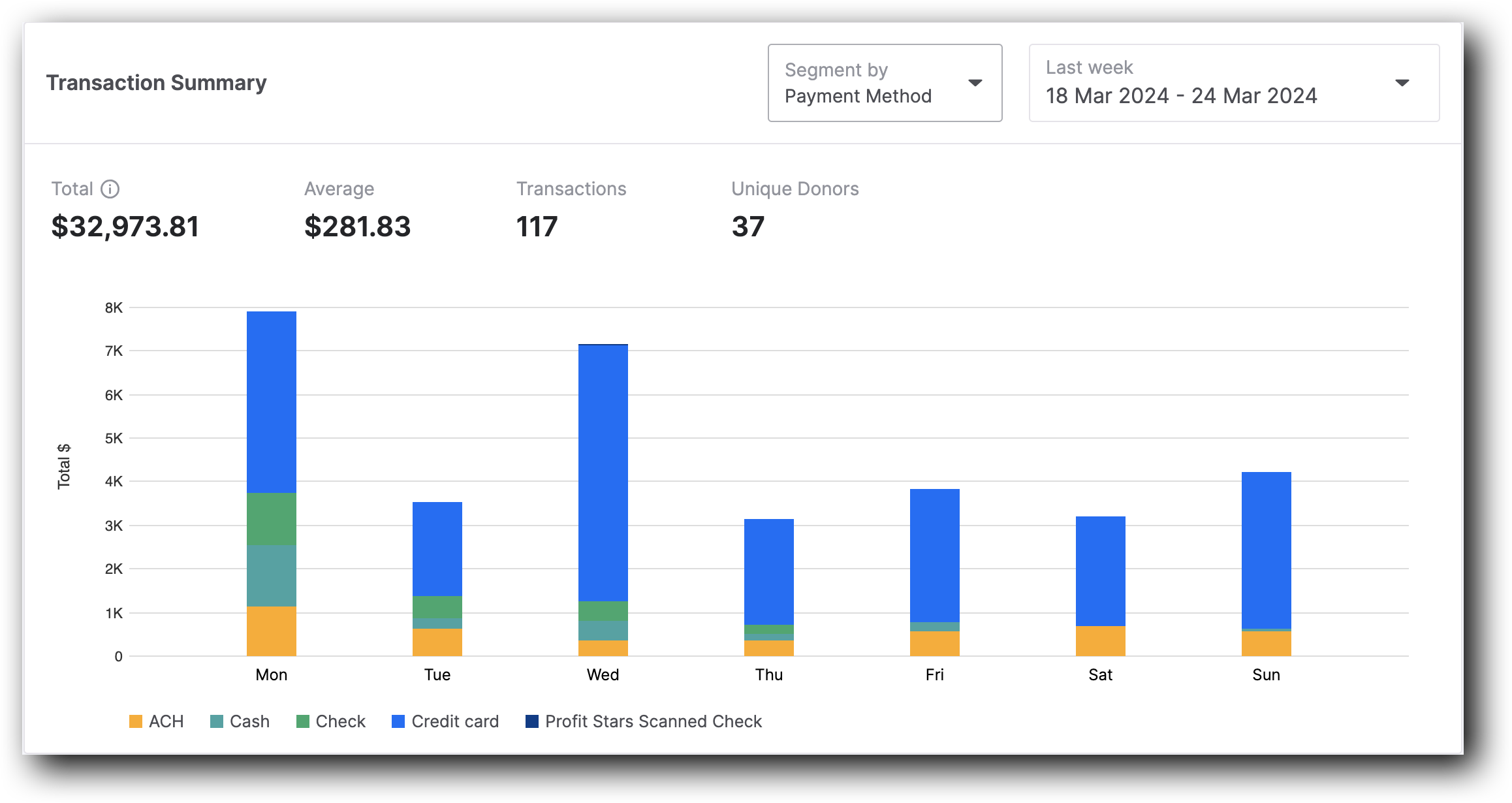
Task: Open the Payment Method segmentation dropdown
Action: [885, 83]
